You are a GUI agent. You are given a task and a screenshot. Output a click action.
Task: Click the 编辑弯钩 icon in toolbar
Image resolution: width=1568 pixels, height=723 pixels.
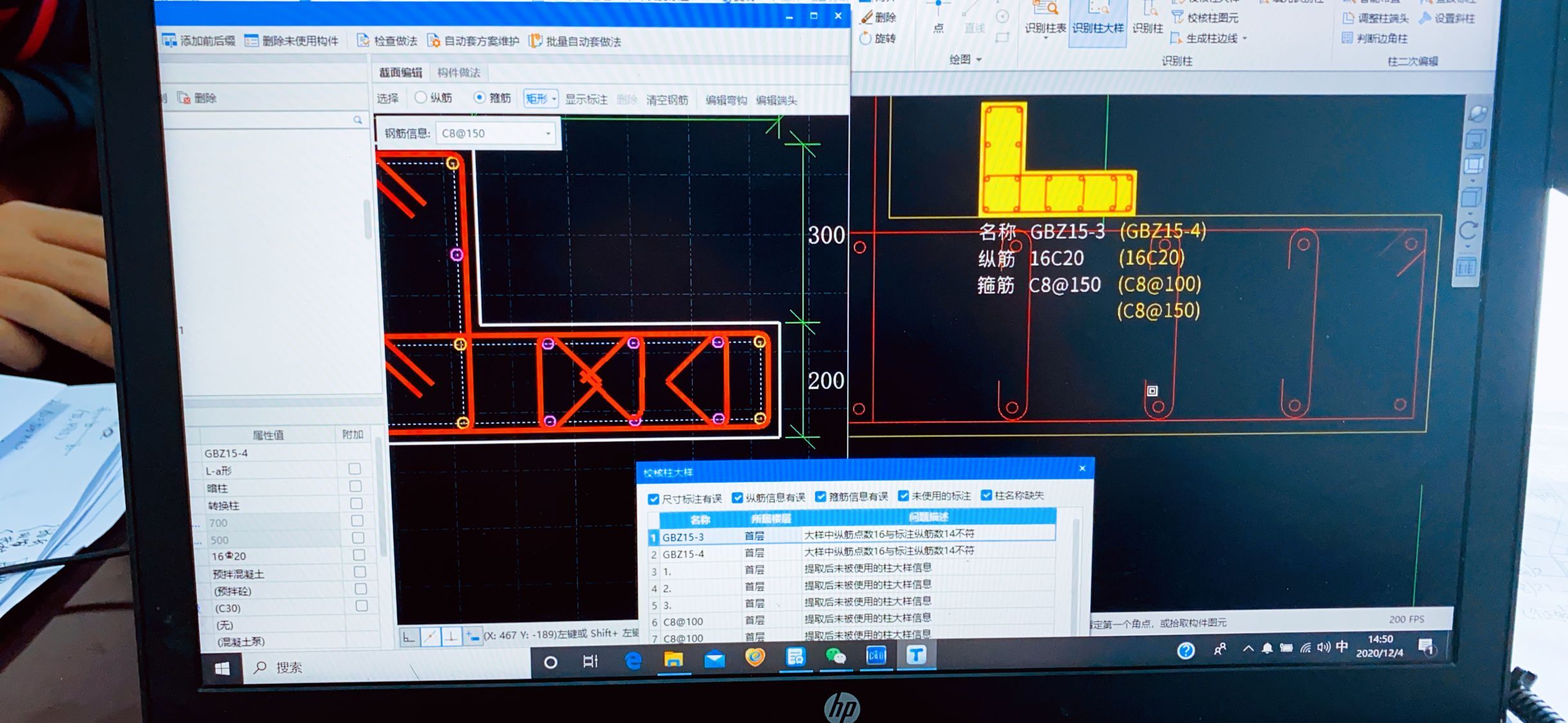pyautogui.click(x=723, y=99)
